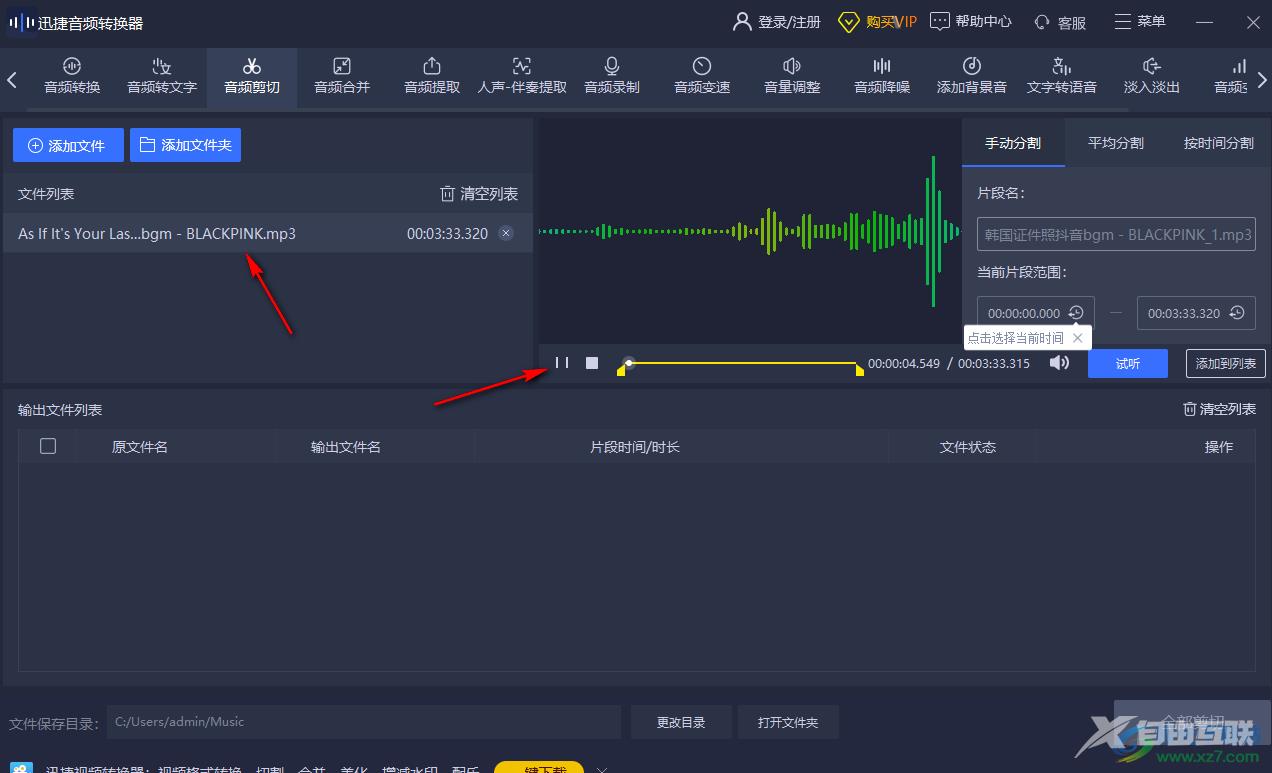Edit the segment start time 00:00:00.000
The image size is (1272, 773).
[x=1024, y=313]
